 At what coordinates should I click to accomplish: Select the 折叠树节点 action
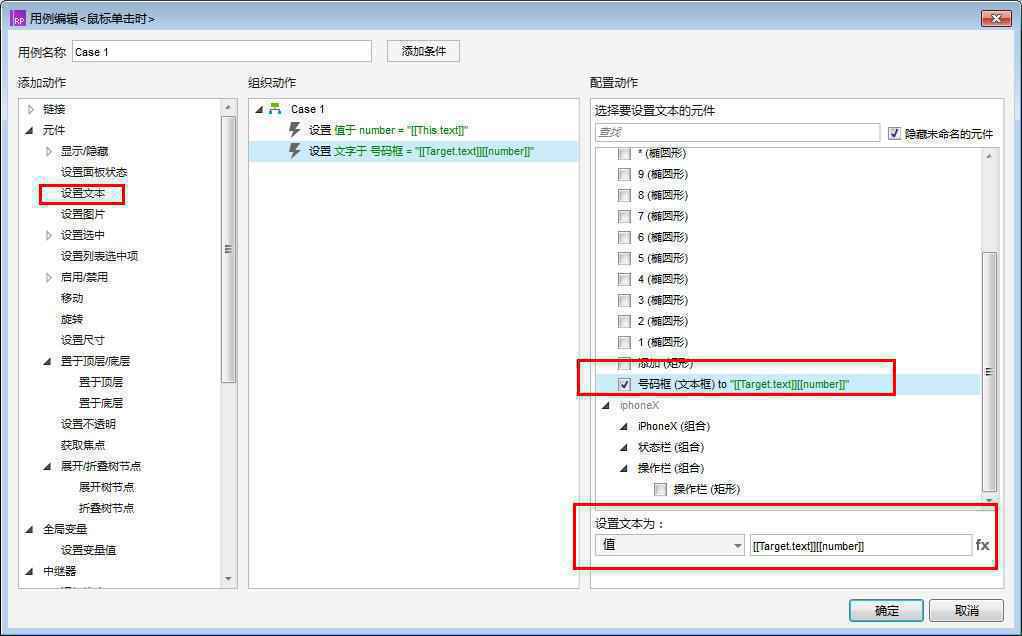coord(106,508)
